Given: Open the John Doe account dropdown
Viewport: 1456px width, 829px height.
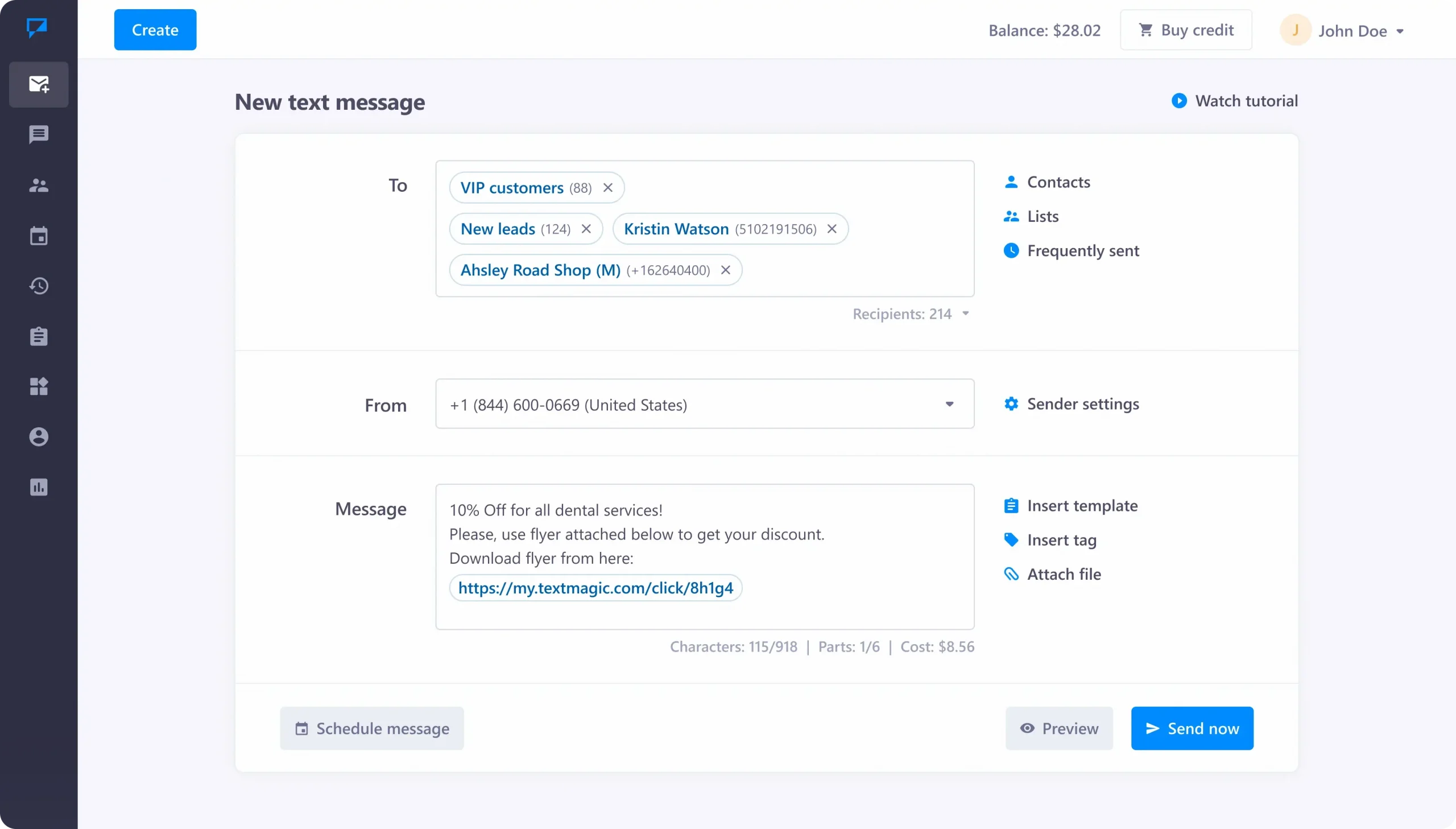Looking at the screenshot, I should 1400,31.
